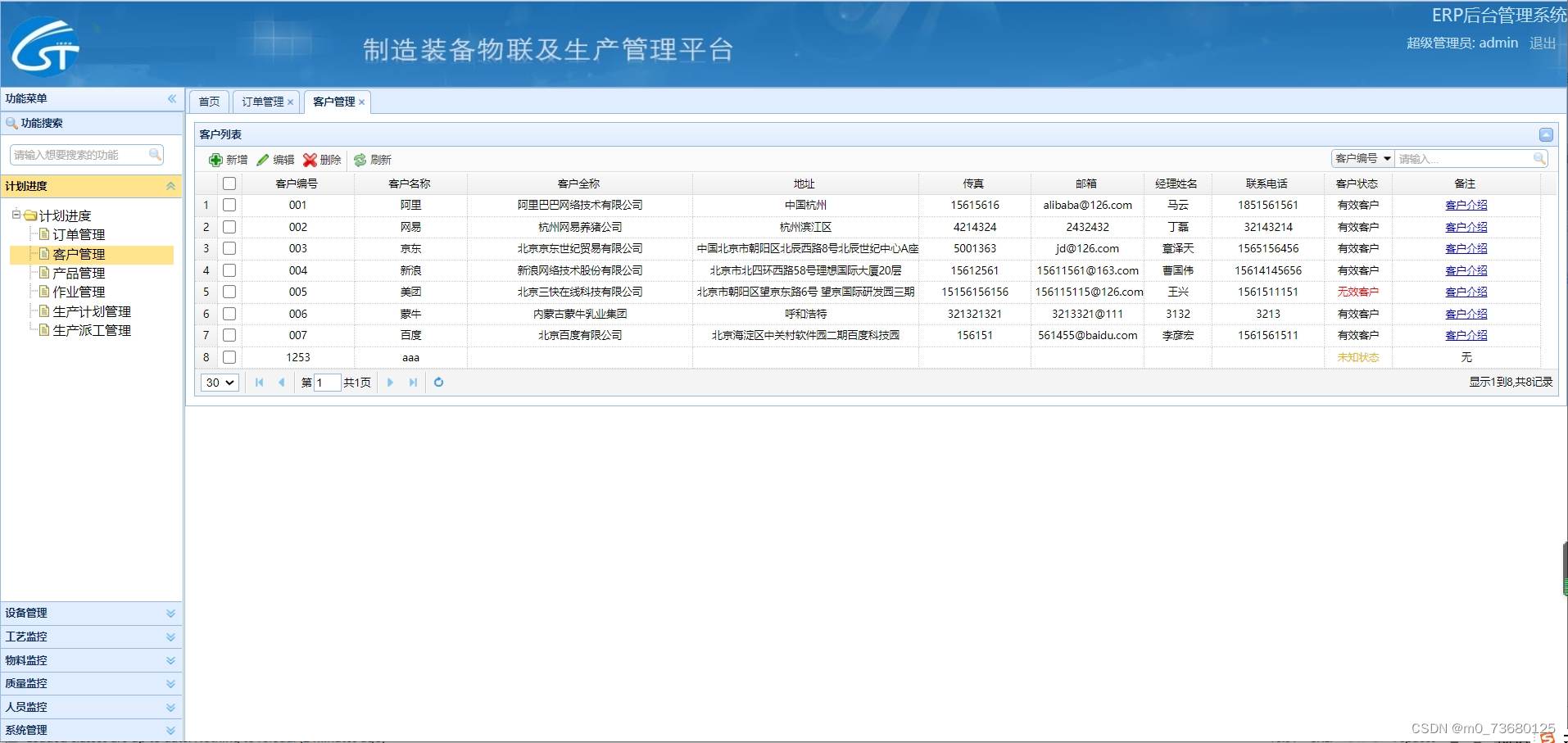Check the checkbox for customer 003 京东
1568x743 pixels.
point(229,248)
